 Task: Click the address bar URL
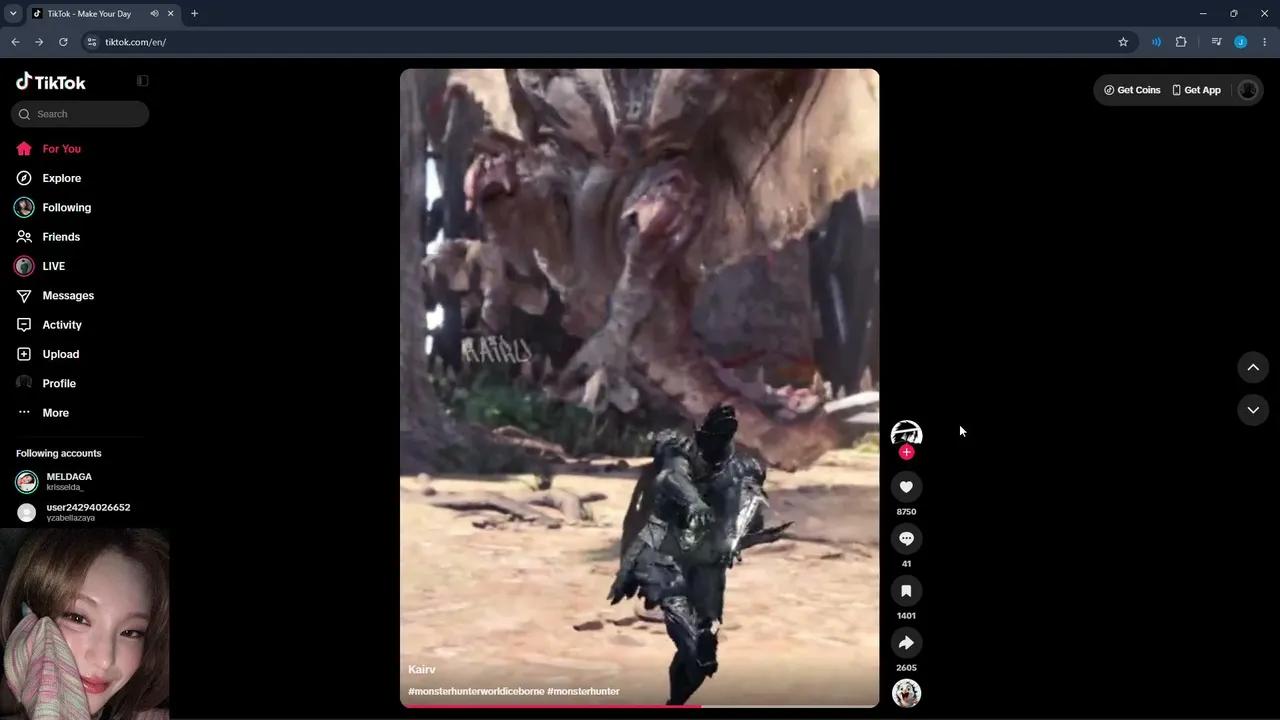pos(135,42)
